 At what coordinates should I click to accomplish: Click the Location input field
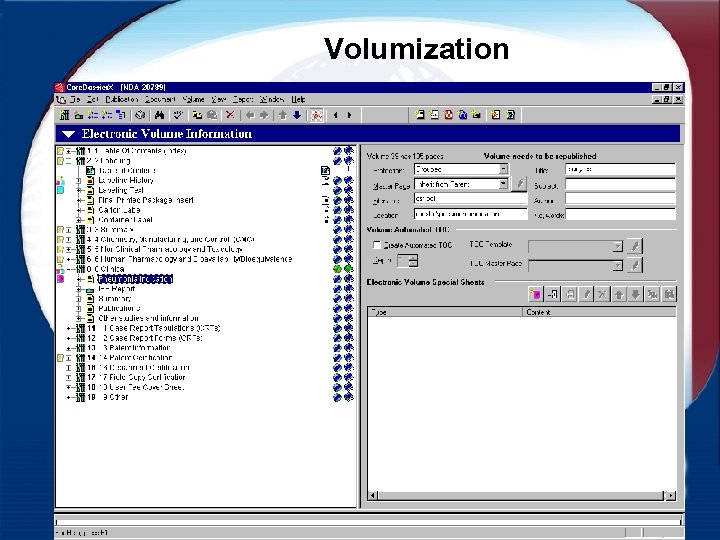[471, 214]
